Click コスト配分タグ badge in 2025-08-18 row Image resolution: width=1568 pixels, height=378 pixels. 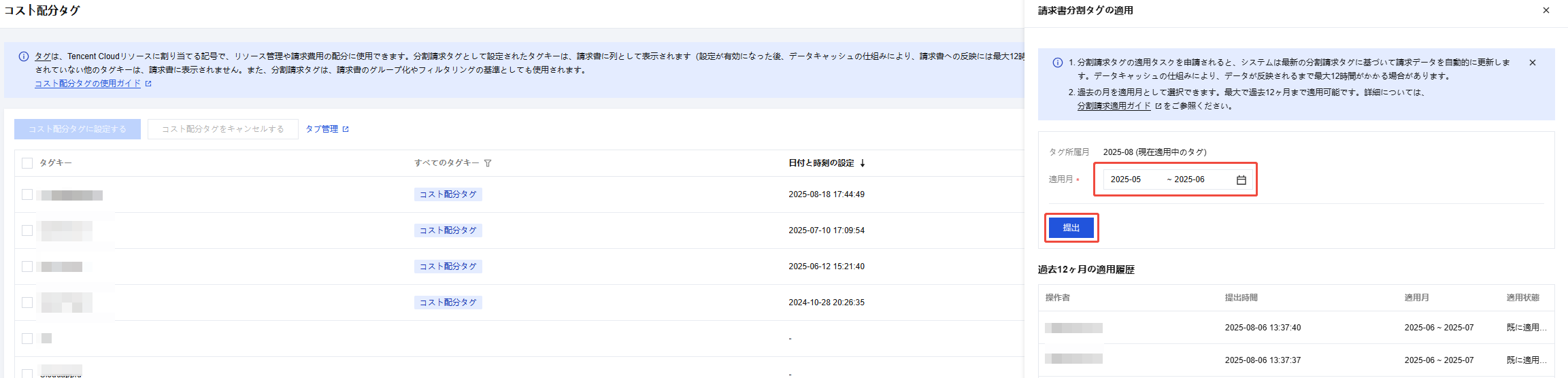point(448,194)
